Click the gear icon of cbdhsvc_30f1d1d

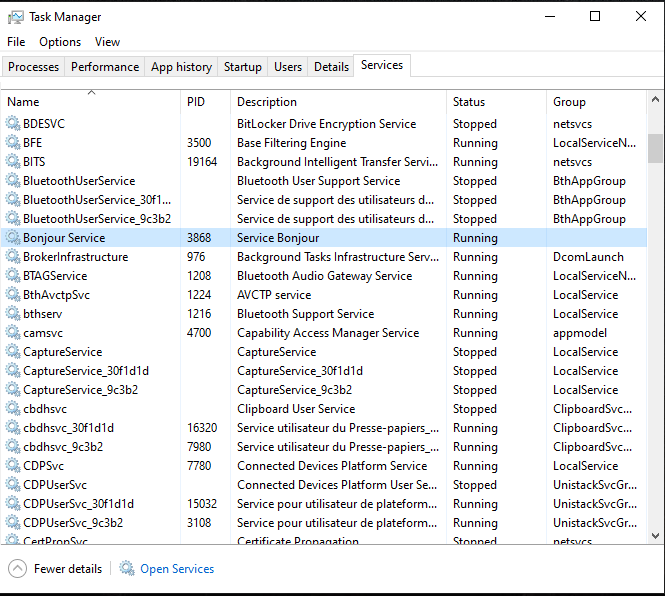coord(13,428)
